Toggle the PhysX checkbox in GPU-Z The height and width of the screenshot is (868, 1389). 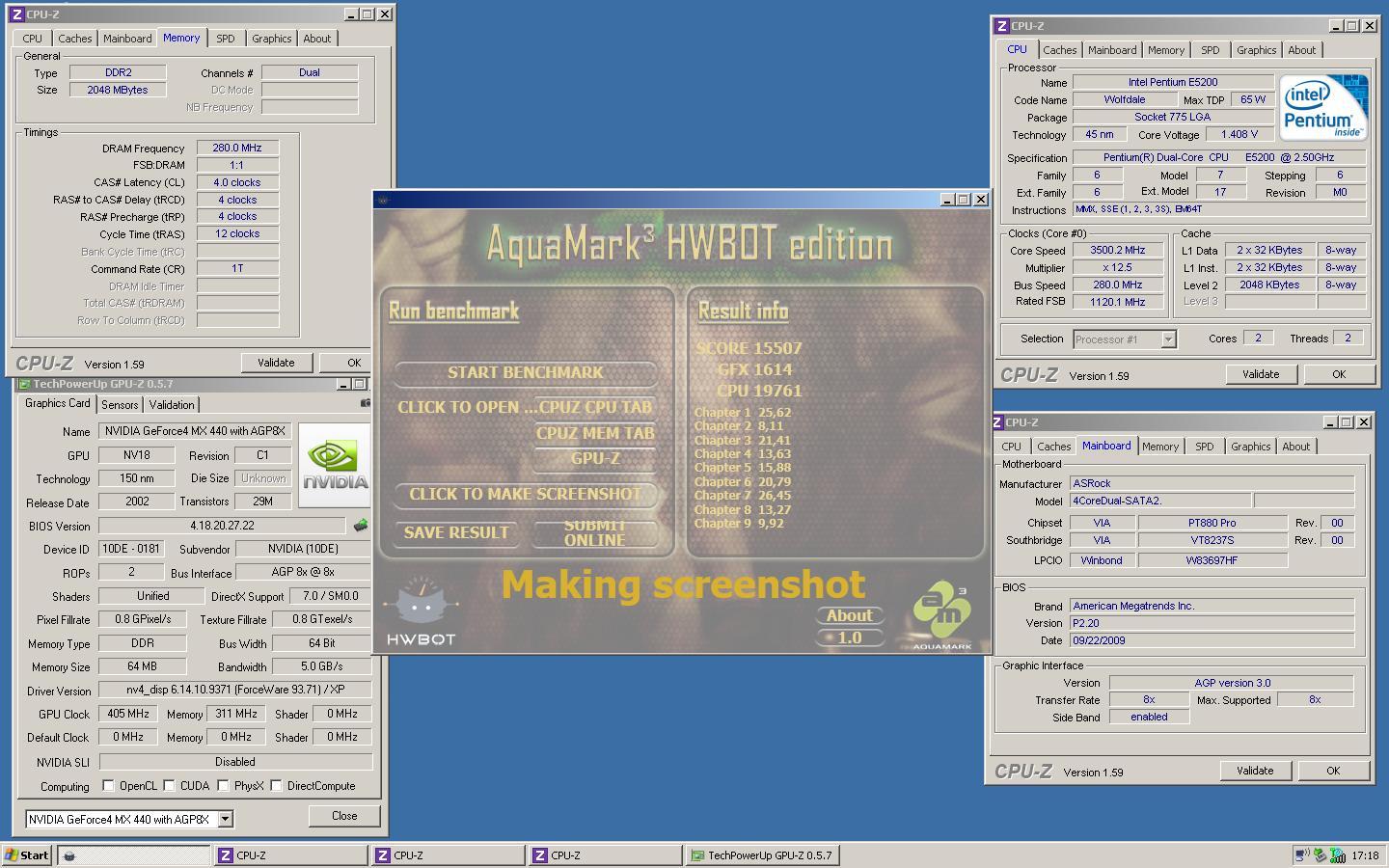pos(223,786)
